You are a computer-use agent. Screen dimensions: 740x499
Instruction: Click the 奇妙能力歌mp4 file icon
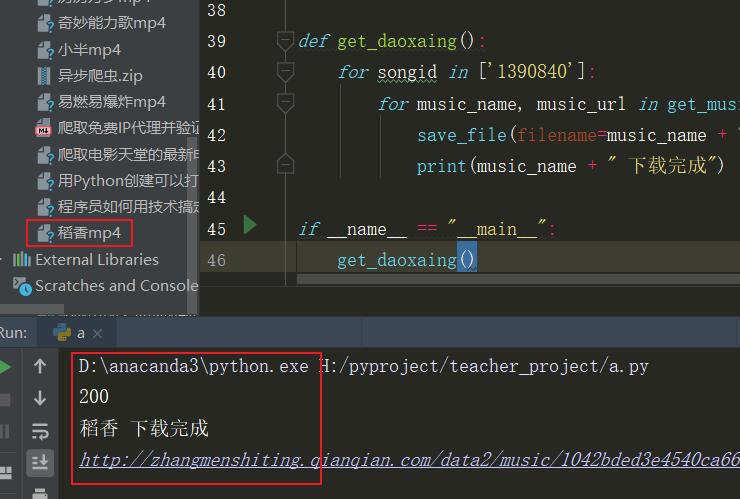[x=46, y=23]
